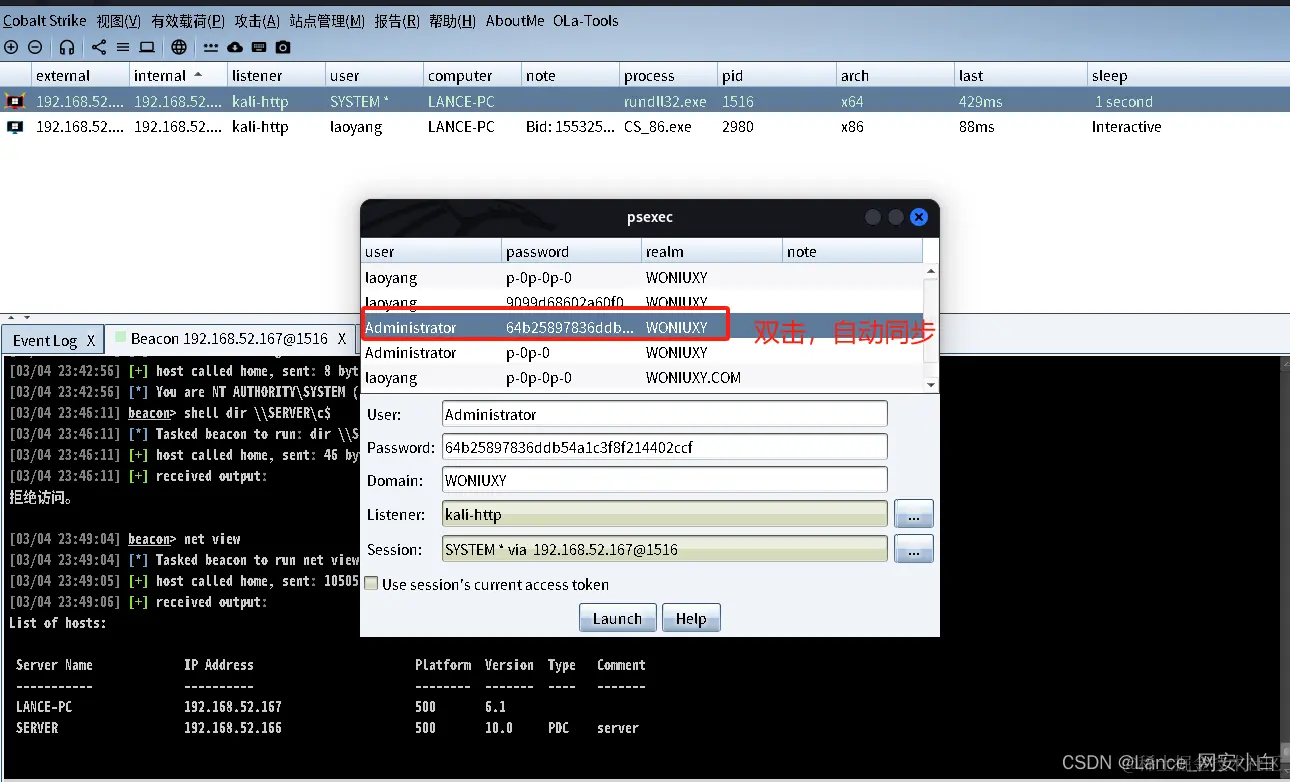Select top laoyang p-0p-0p-0 WONIUXY row
The height and width of the screenshot is (782, 1290).
tap(642, 277)
